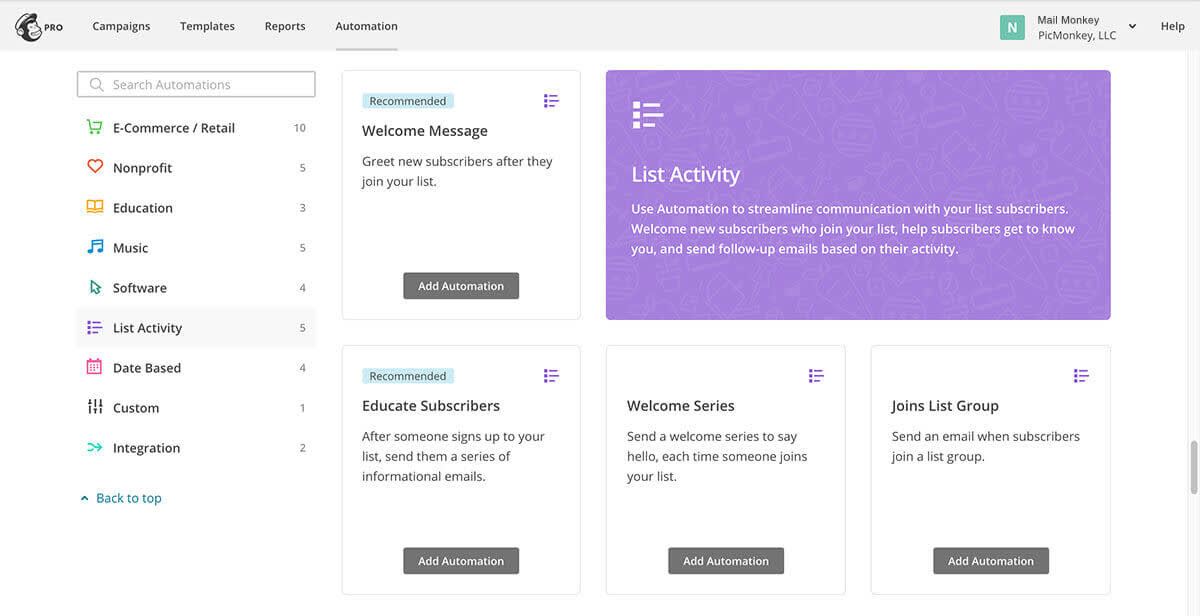Click the list icon on Welcome Message card
Screen dimensions: 1200x616
click(551, 101)
